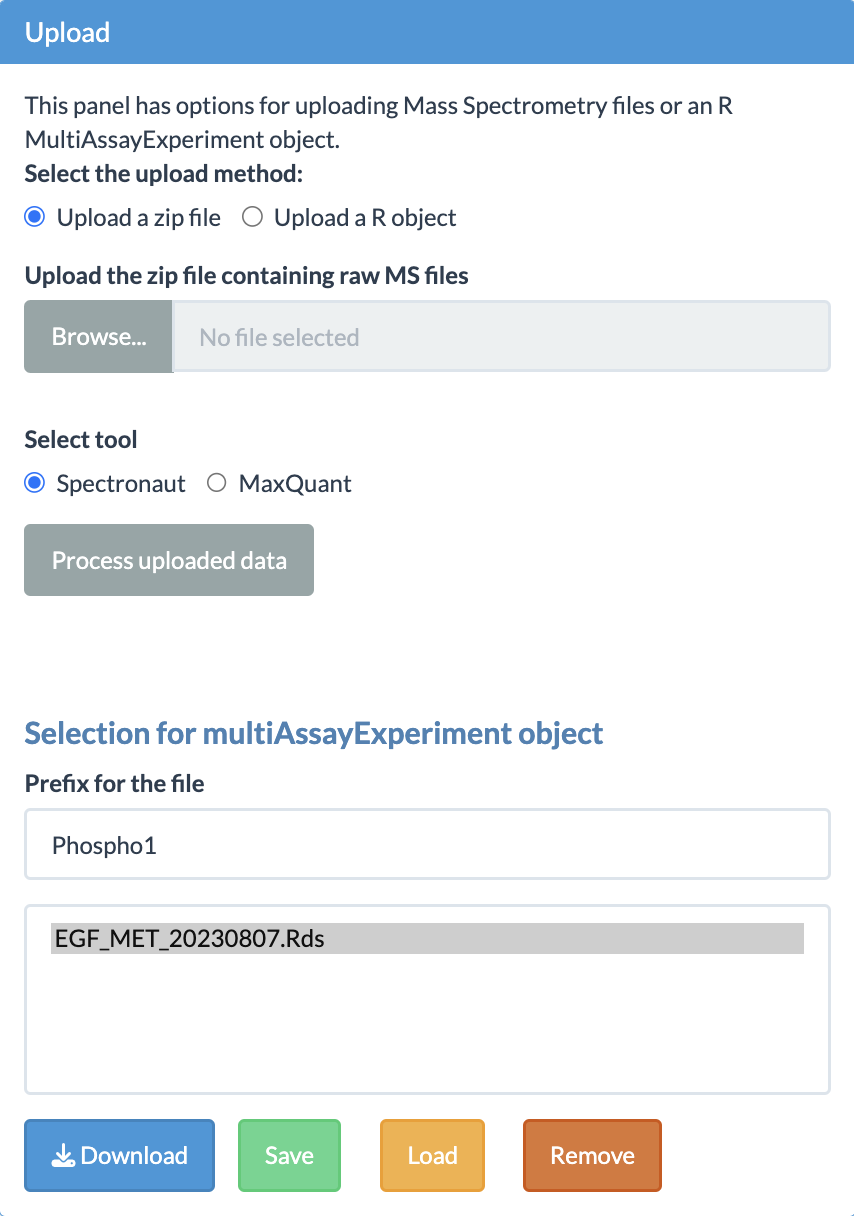Viewport: 854px width, 1216px height.
Task: Click Process uploaded data button
Action: coord(169,560)
